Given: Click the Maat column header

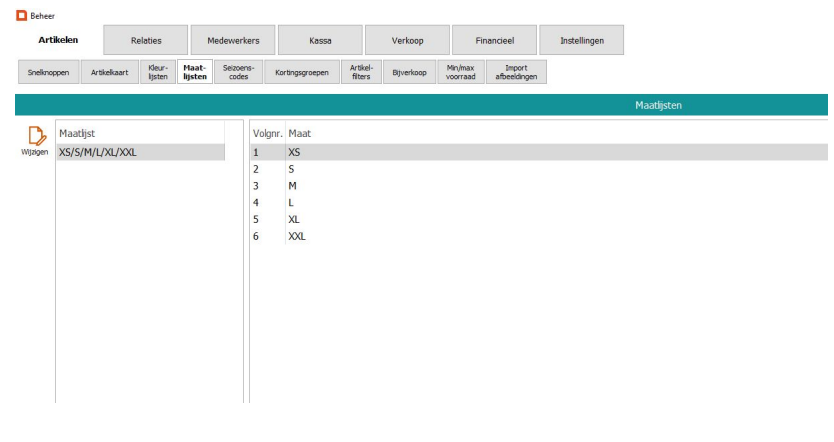Looking at the screenshot, I should (x=300, y=132).
